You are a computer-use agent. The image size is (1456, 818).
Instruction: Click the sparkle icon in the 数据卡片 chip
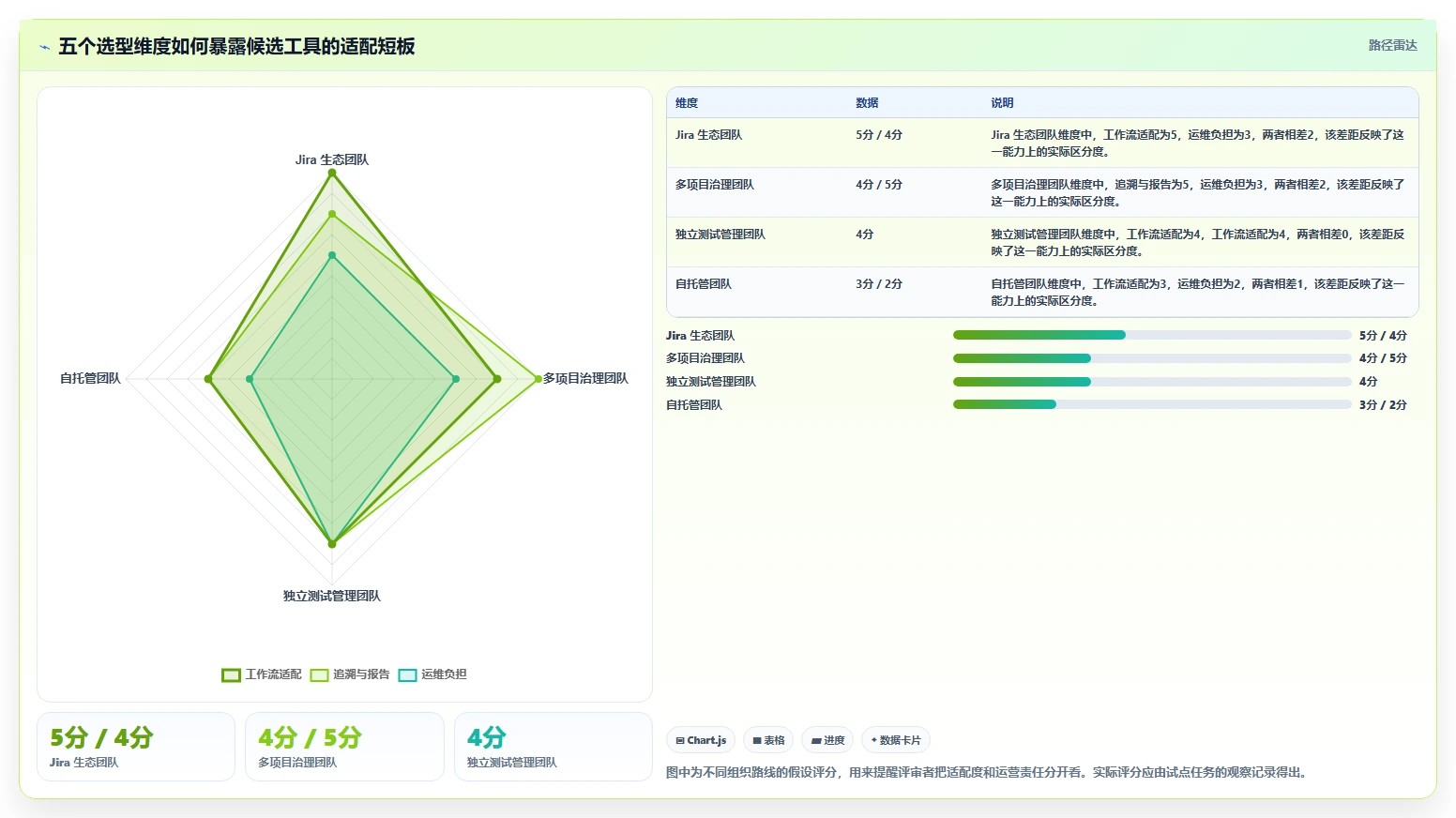(874, 741)
